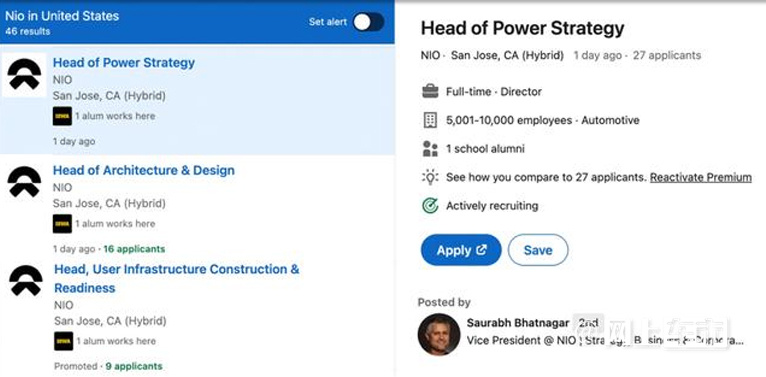This screenshot has width=766, height=377.
Task: Toggle the Set alert switch
Action: 368,22
